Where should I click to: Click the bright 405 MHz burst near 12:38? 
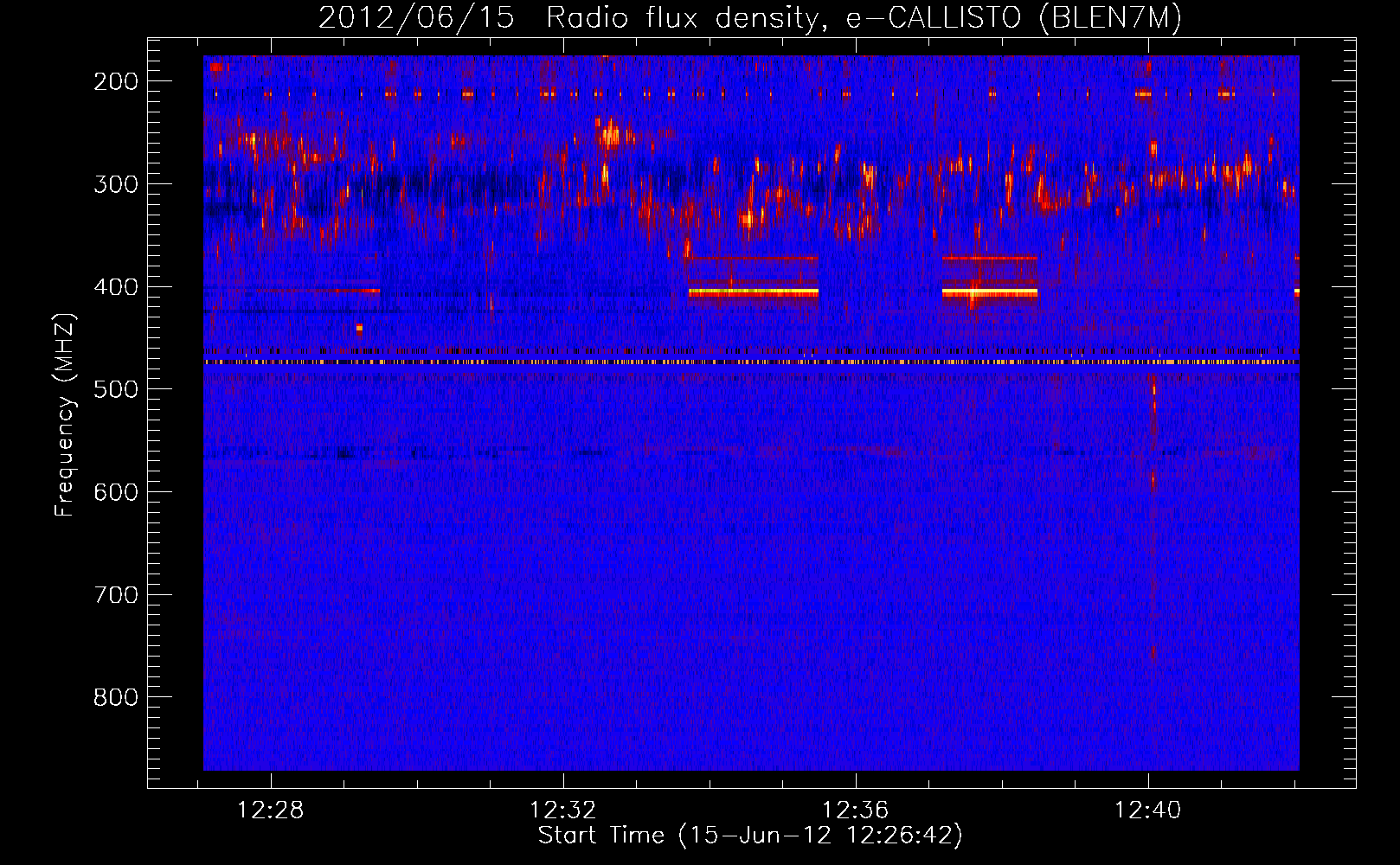click(x=990, y=293)
